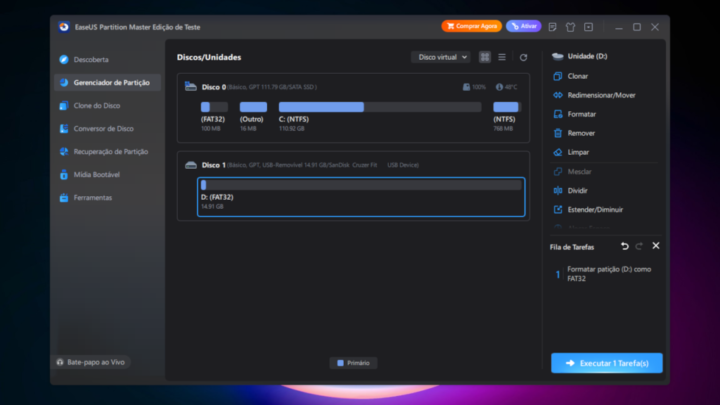Select the Limpar eraser icon
Image resolution: width=720 pixels, height=405 pixels.
pyautogui.click(x=558, y=152)
